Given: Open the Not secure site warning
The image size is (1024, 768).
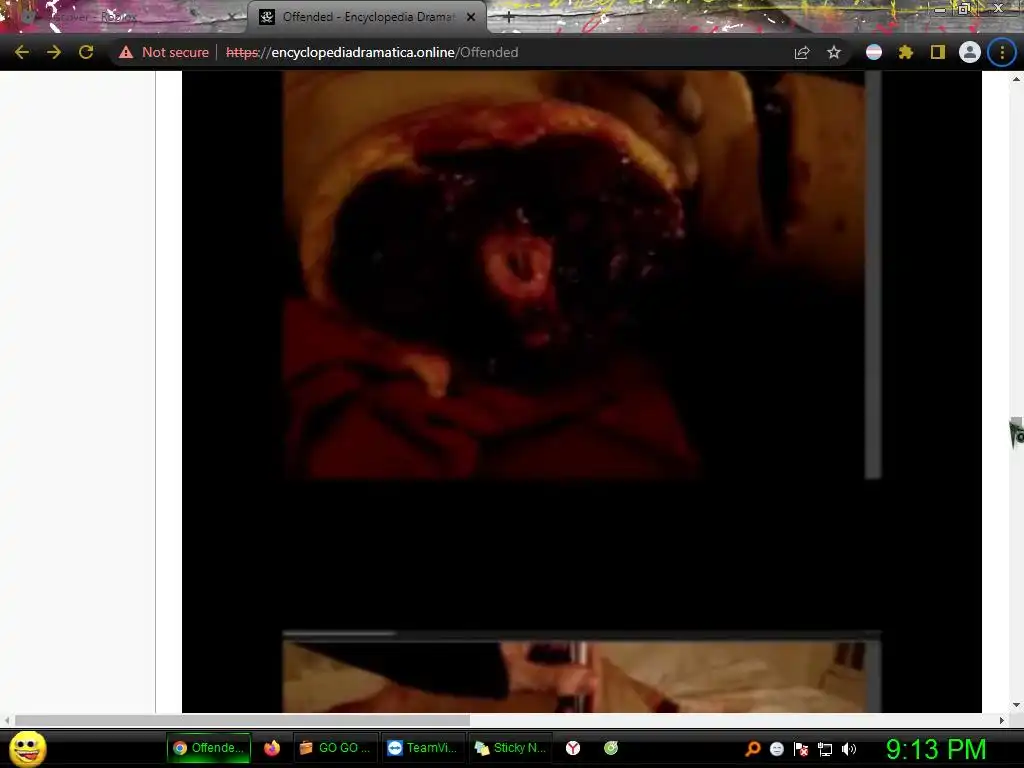Looking at the screenshot, I should point(163,52).
